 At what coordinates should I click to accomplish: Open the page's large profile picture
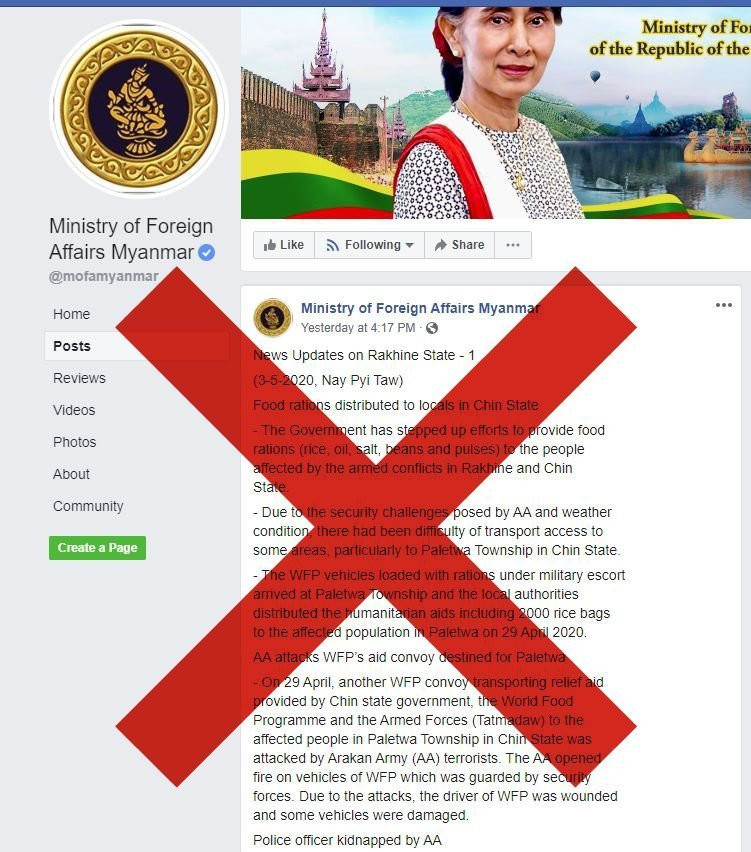[x=139, y=108]
